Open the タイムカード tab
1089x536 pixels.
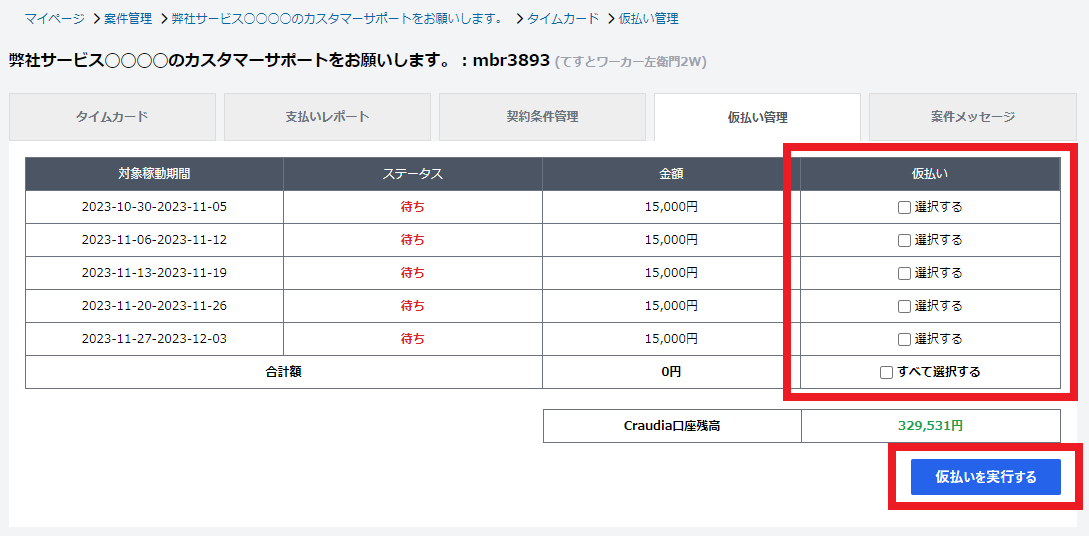point(112,117)
